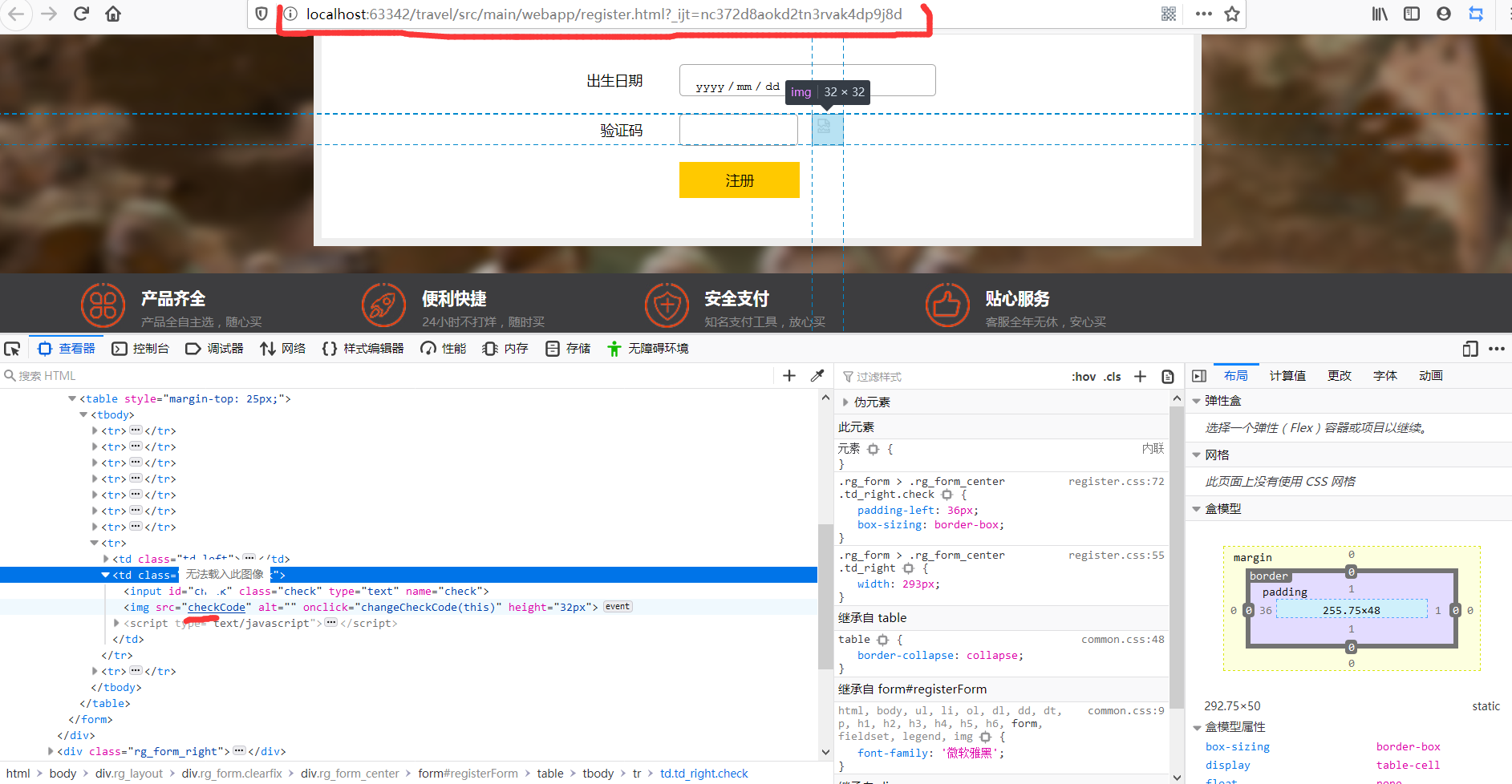This screenshot has width=1512, height=784.
Task: Open the Firefox account icon
Action: [x=1444, y=14]
